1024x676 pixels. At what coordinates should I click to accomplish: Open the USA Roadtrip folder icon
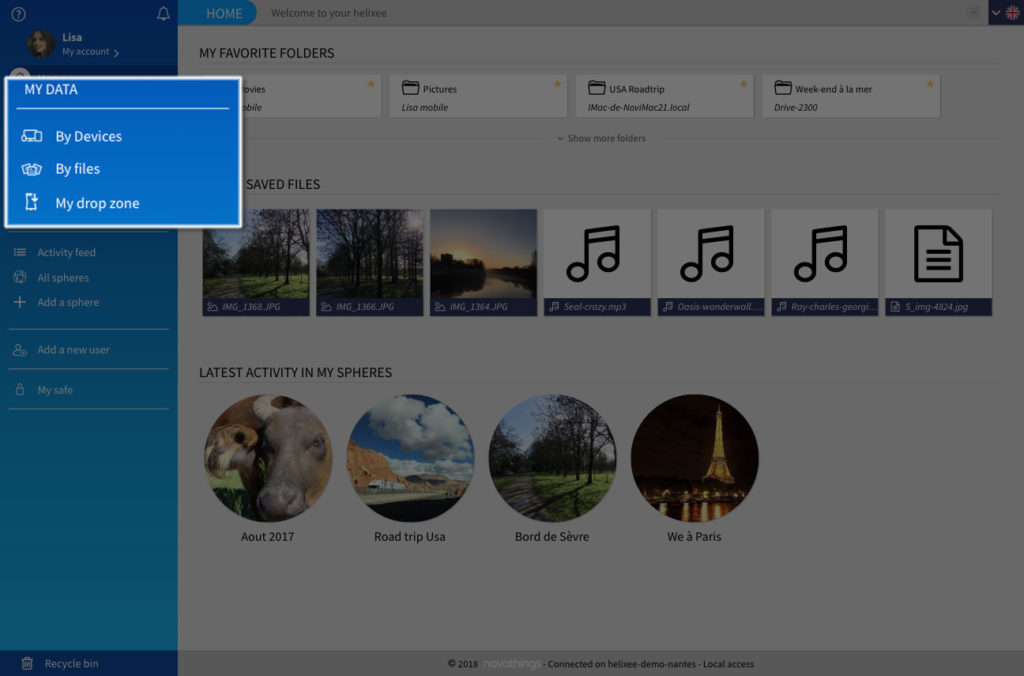pyautogui.click(x=596, y=88)
